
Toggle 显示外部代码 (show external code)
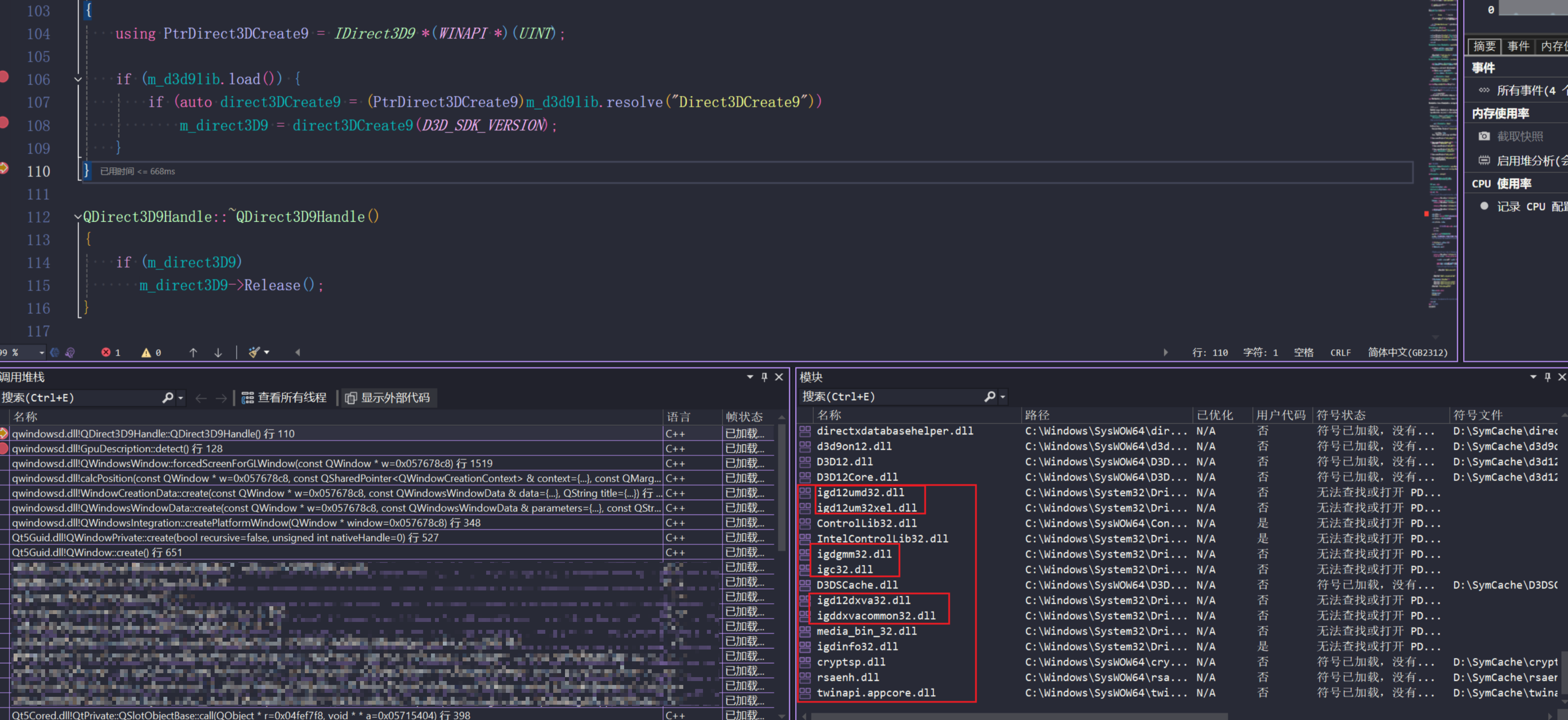[388, 398]
